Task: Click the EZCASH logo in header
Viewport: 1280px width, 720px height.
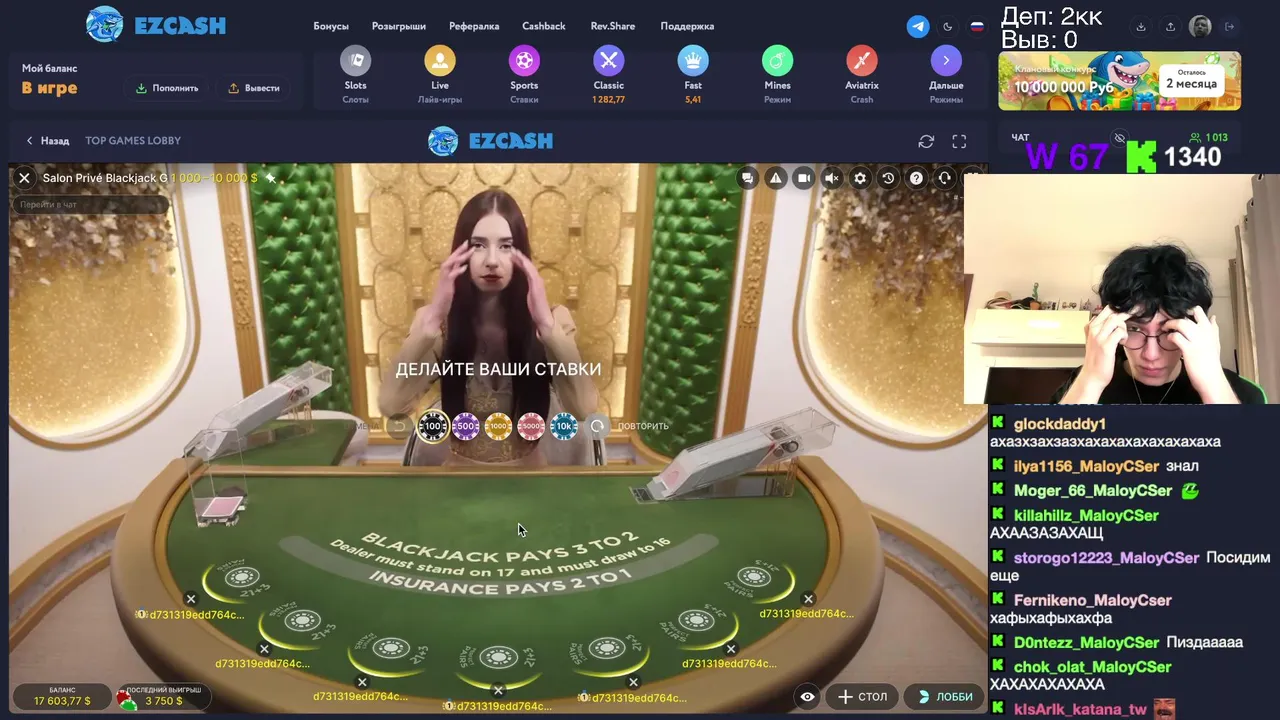Action: (155, 25)
